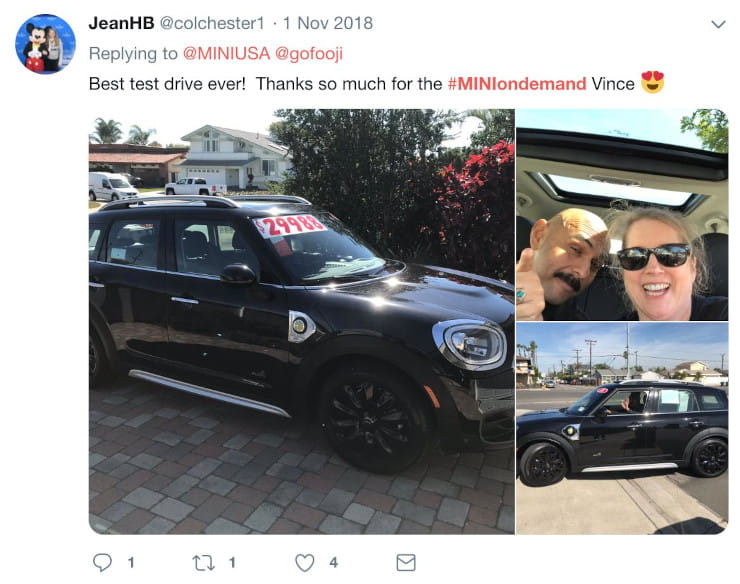Like the tweet with the heart icon

tap(304, 563)
